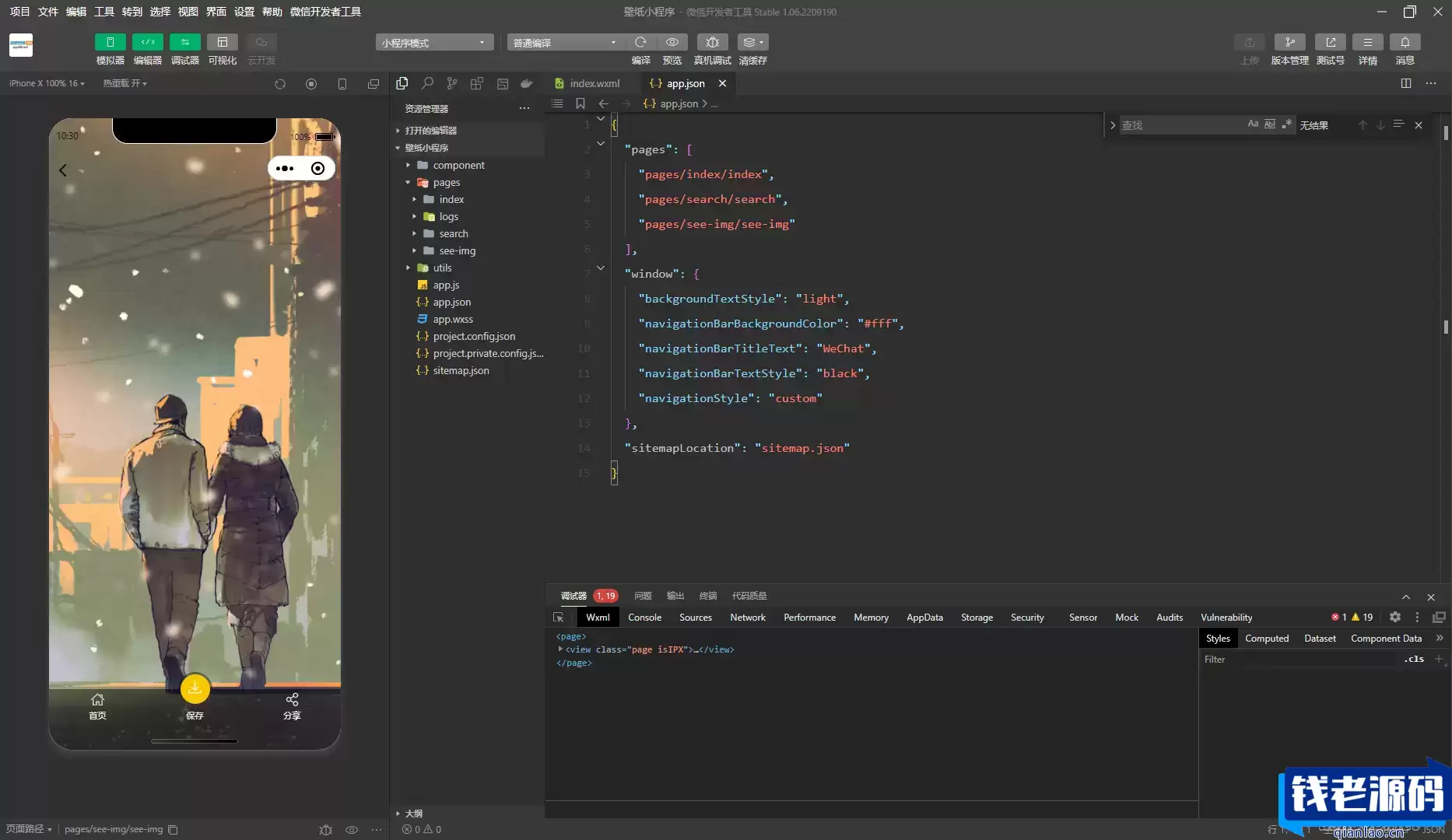The image size is (1452, 840).
Task: Toggle match case in find box
Action: point(1253,124)
